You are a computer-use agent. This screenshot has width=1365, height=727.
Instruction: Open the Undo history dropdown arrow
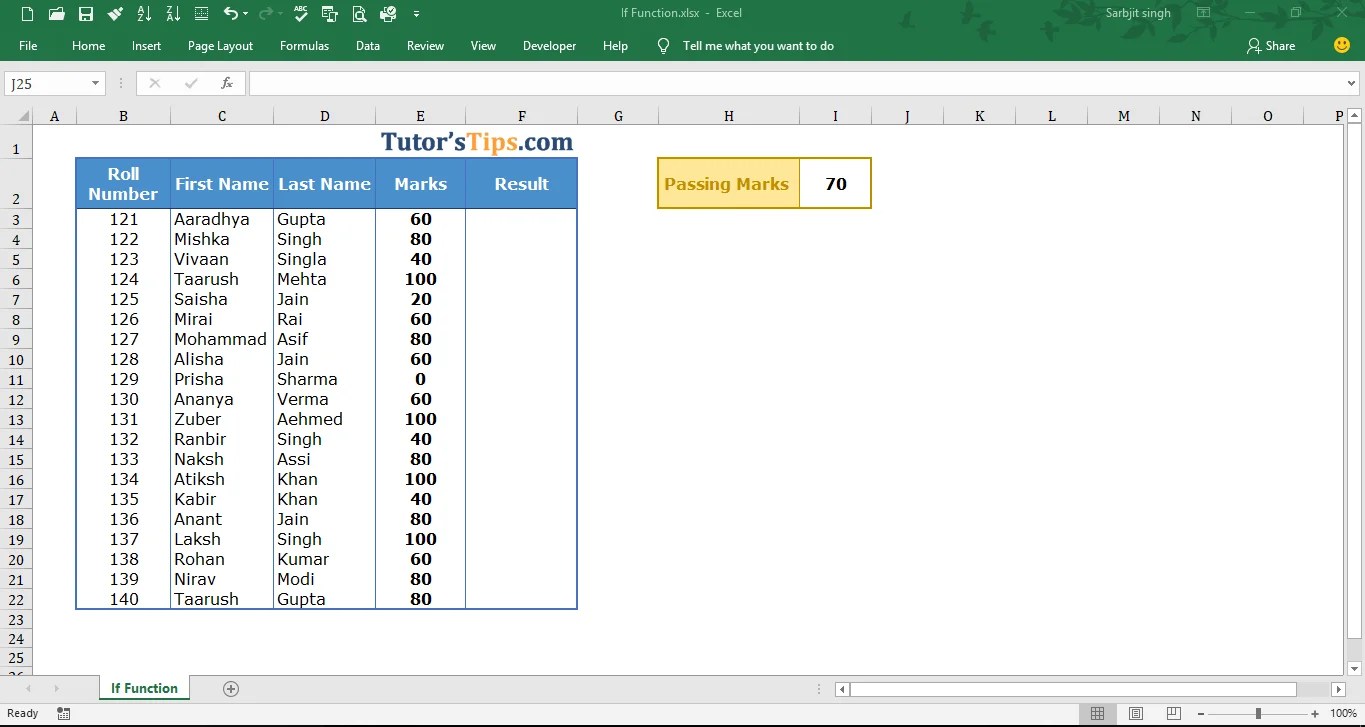(x=244, y=13)
